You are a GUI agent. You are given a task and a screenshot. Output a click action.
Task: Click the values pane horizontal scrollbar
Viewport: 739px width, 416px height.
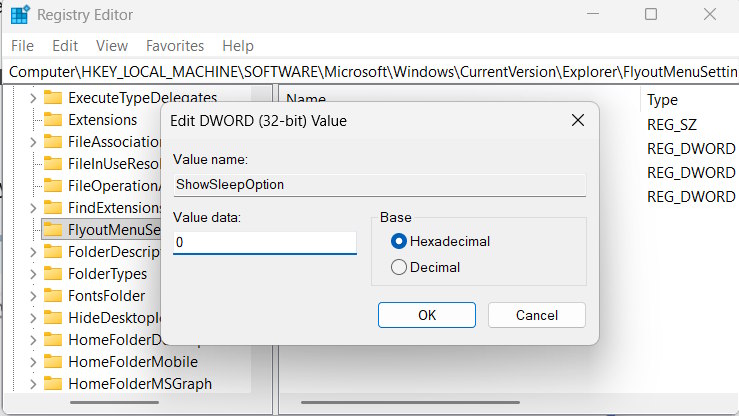410,402
